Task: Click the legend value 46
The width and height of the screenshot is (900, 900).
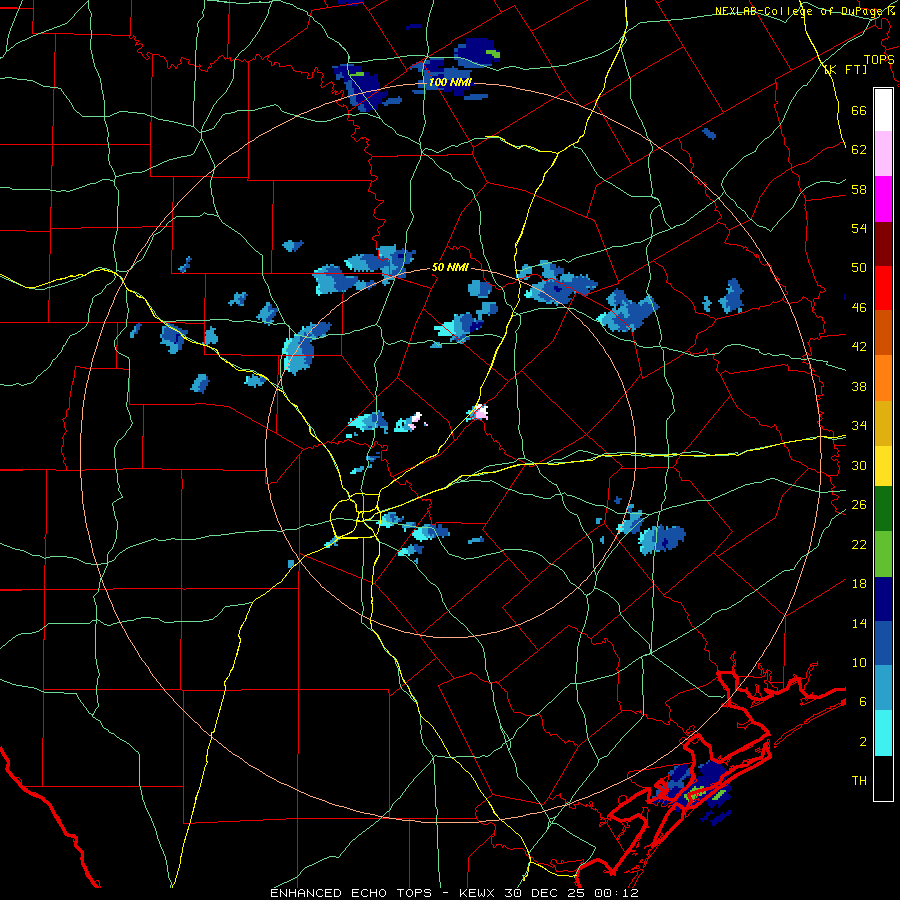Action: 859,308
